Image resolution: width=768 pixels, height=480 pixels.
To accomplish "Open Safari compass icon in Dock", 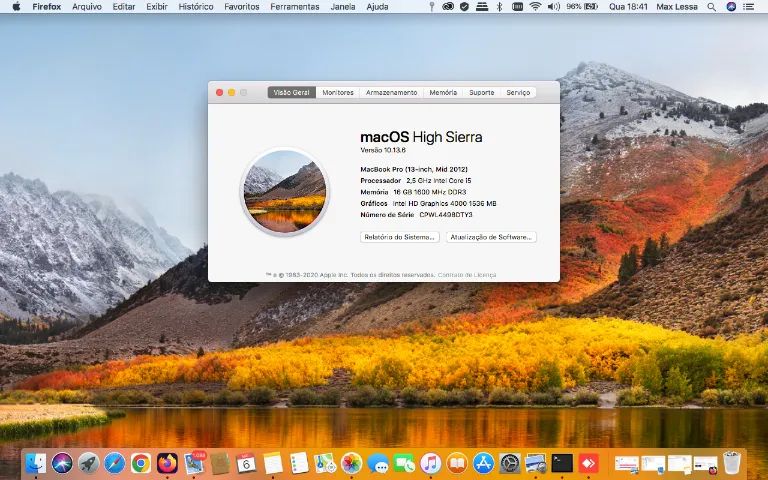I will point(115,463).
